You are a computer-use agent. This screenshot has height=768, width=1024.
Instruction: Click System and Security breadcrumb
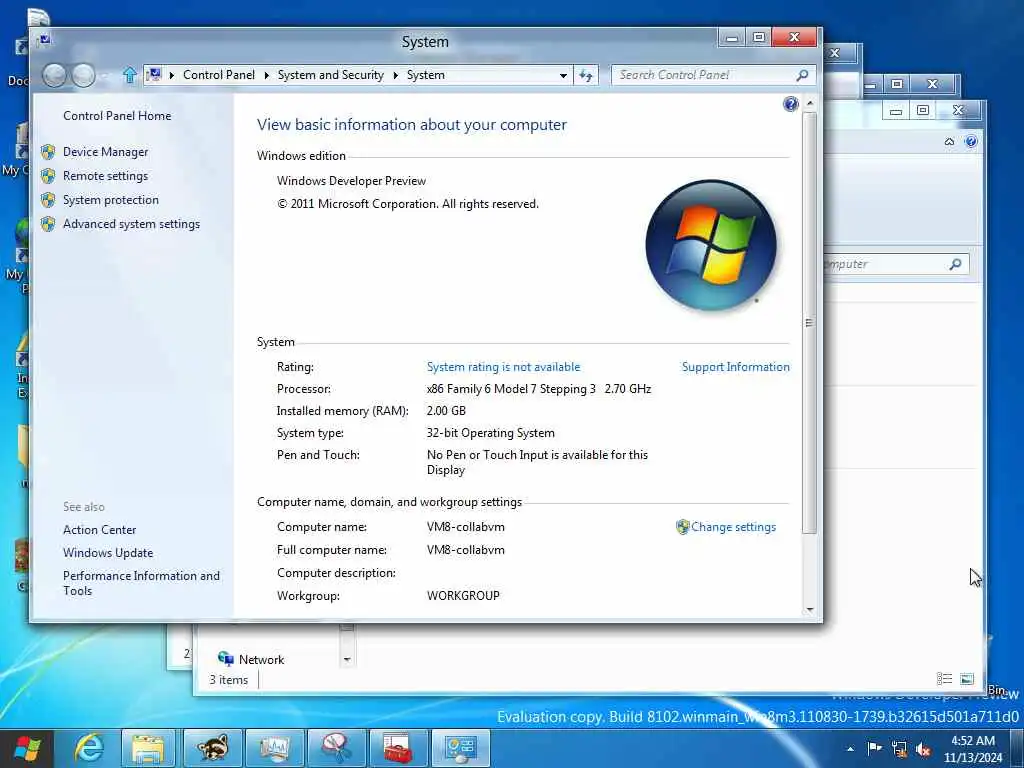pos(330,75)
